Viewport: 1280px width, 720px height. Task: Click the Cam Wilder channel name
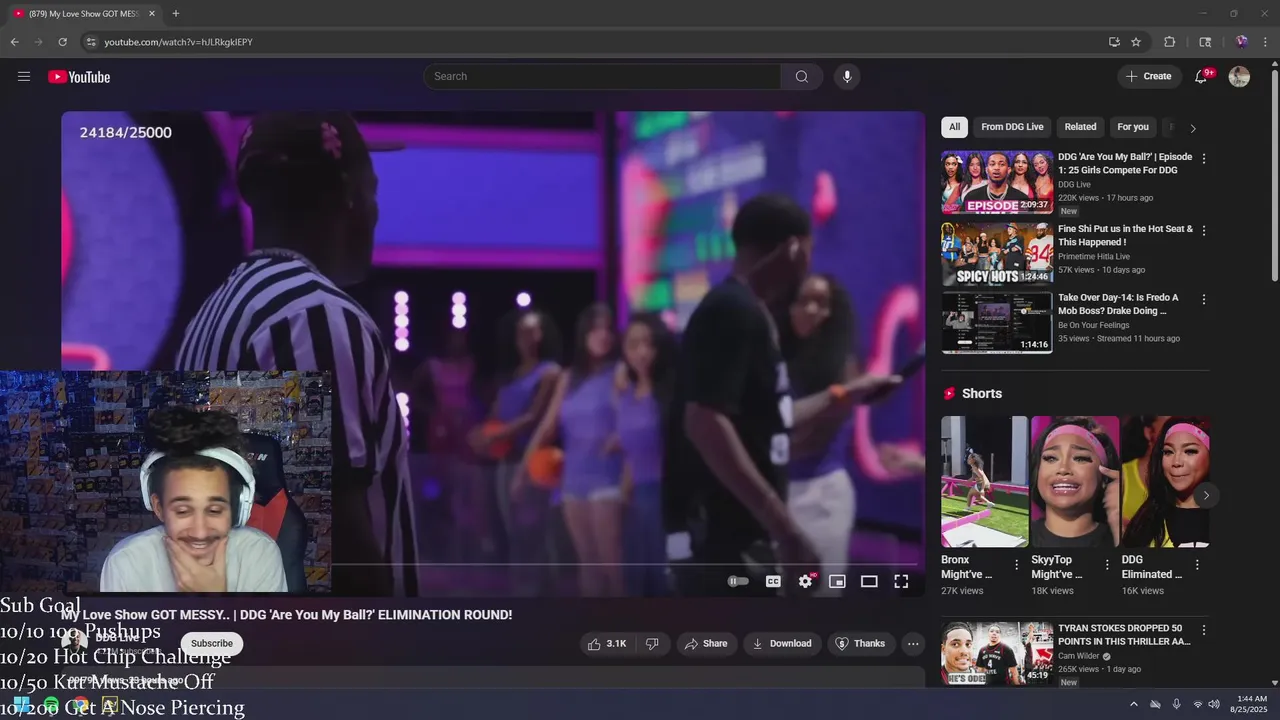point(1079,656)
